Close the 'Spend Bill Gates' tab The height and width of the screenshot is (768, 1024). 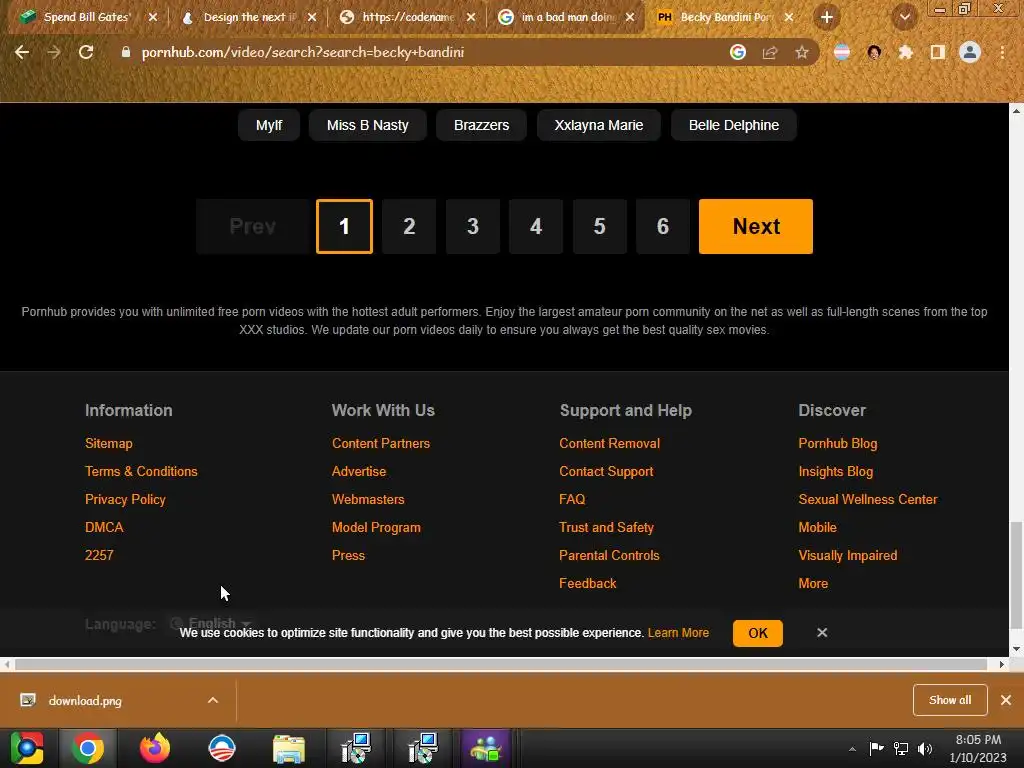pyautogui.click(x=153, y=17)
